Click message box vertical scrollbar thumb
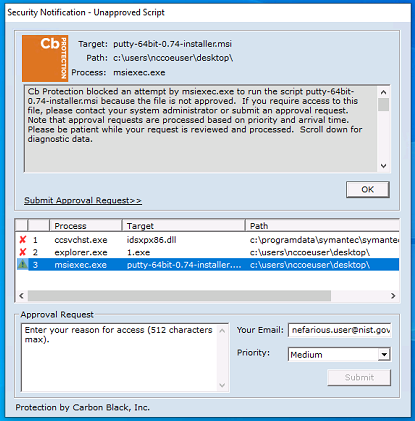The height and width of the screenshot is (421, 415). pyautogui.click(x=384, y=105)
